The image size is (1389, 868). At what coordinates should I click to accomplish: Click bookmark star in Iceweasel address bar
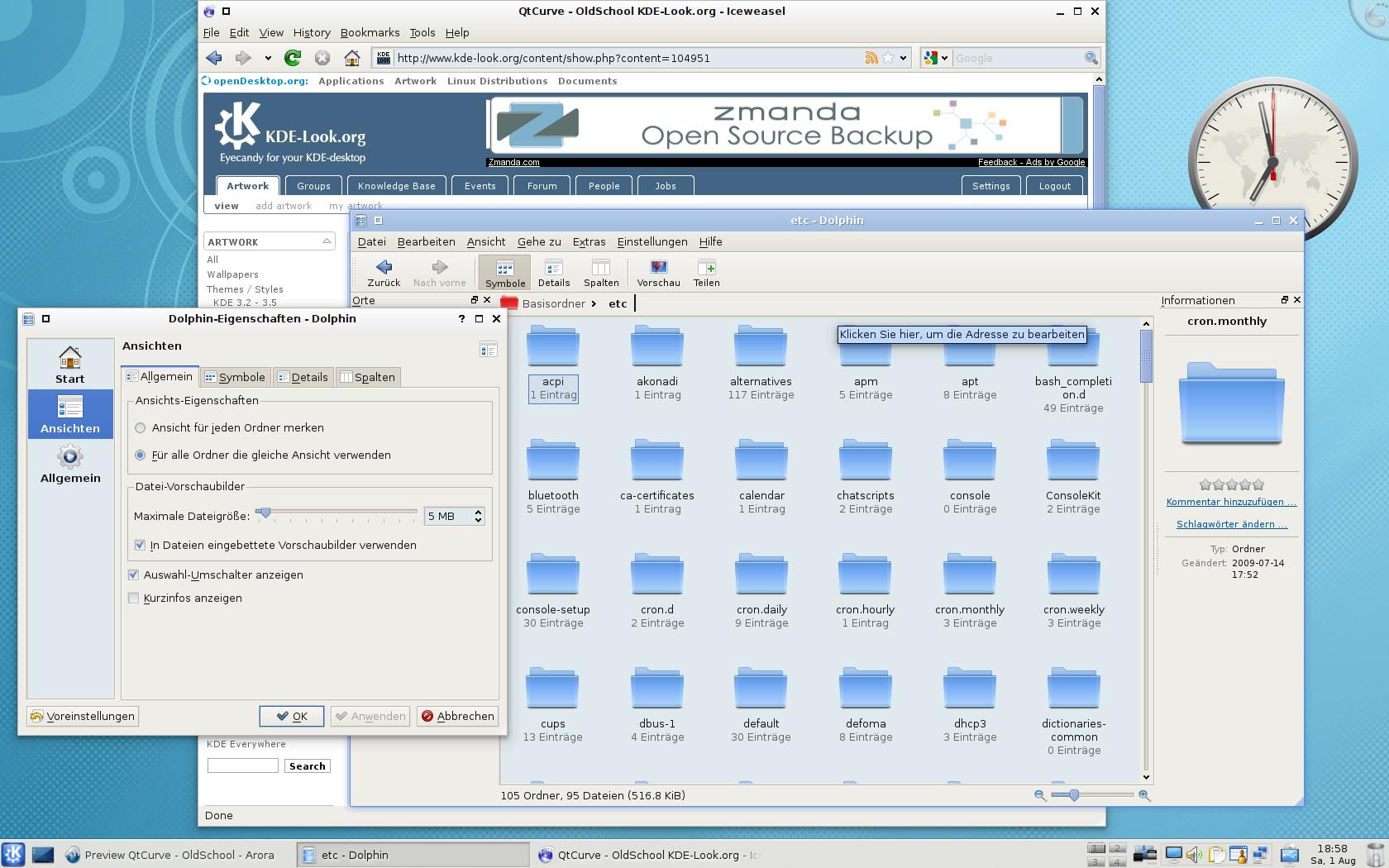click(888, 58)
